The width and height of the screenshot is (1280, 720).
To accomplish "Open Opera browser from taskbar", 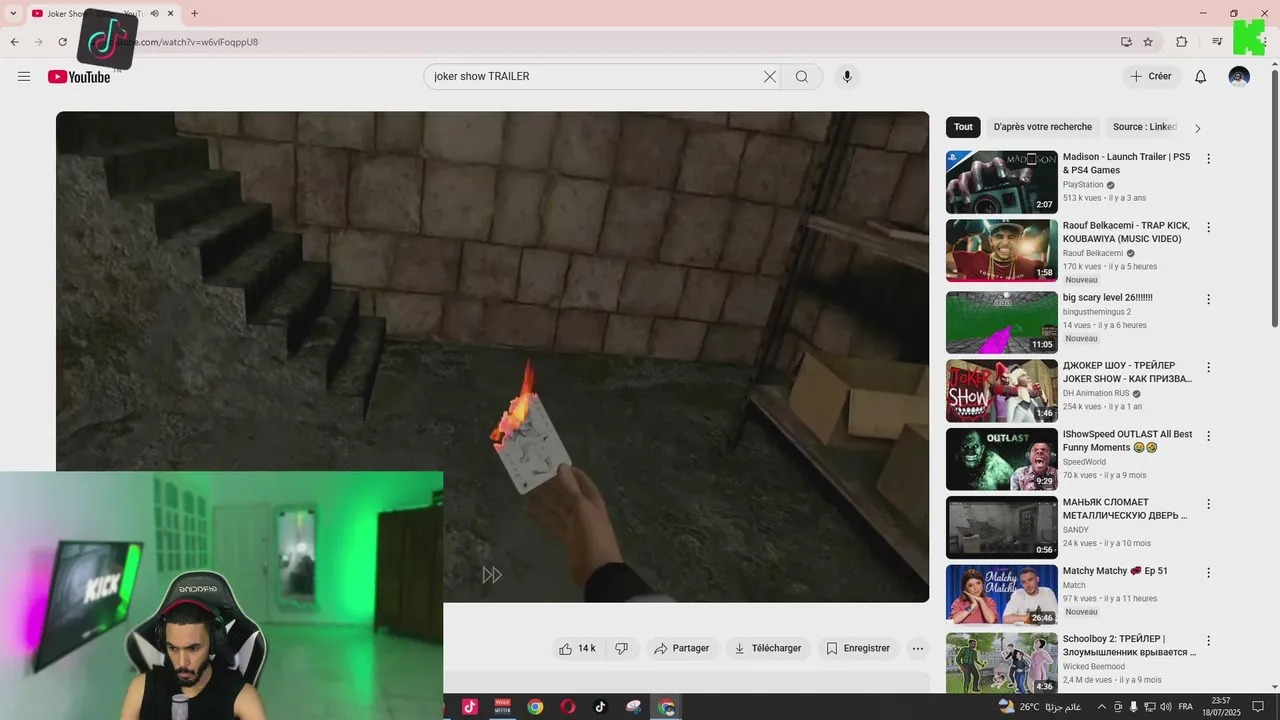I will point(568,706).
